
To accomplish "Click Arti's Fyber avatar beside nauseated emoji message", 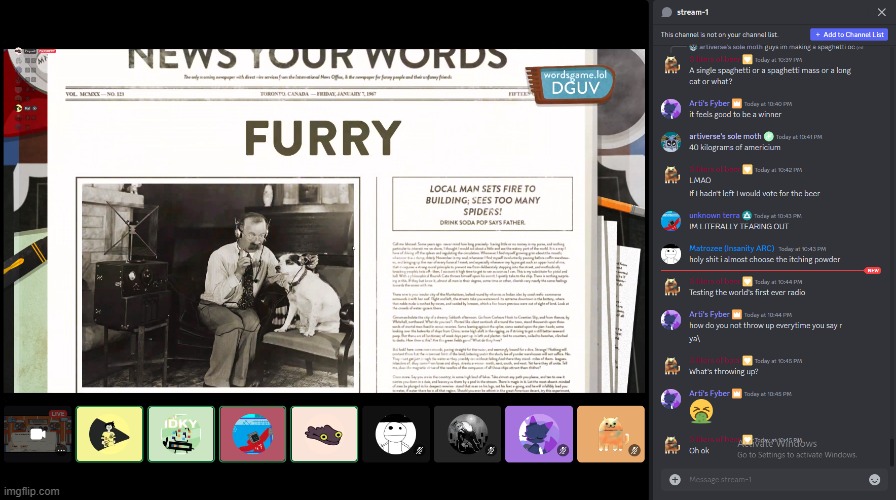I will (x=671, y=399).
